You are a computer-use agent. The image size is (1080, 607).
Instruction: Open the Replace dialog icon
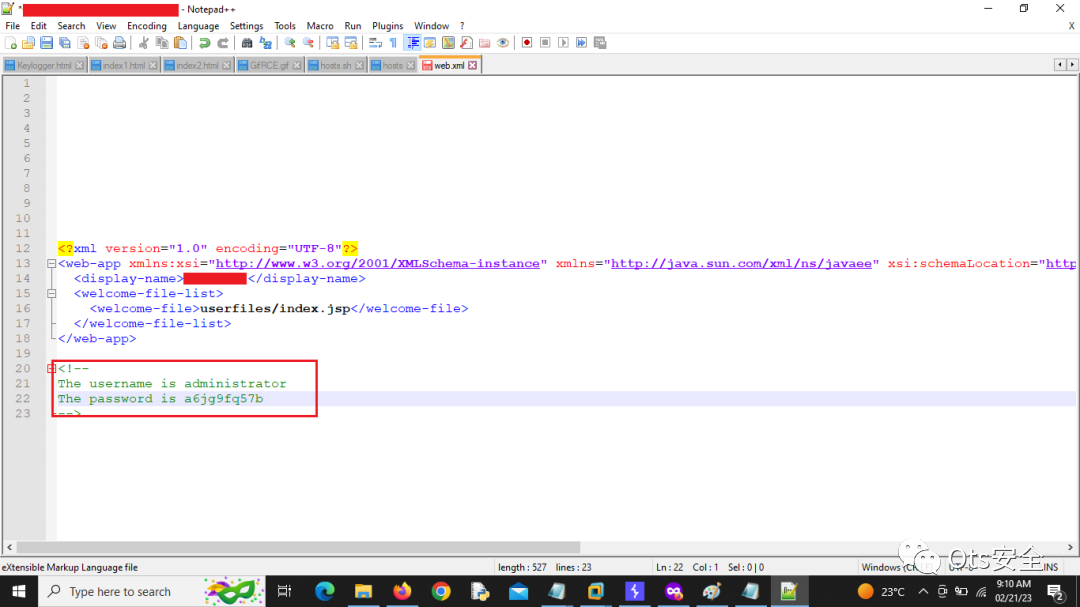click(x=265, y=43)
